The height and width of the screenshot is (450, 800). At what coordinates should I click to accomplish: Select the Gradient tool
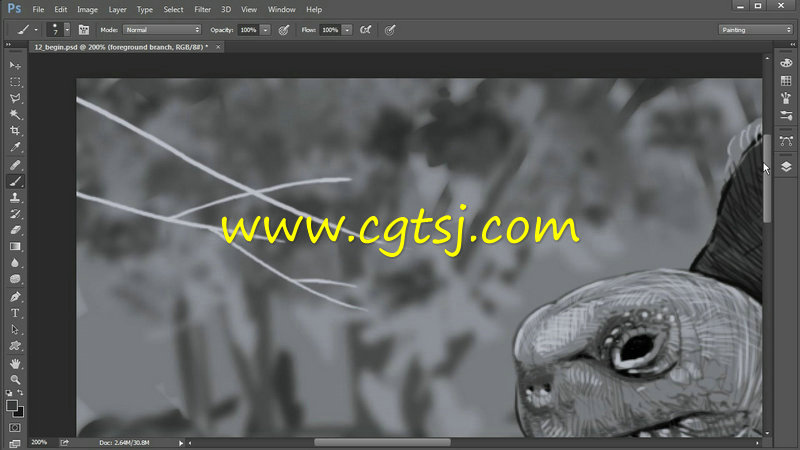click(15, 246)
